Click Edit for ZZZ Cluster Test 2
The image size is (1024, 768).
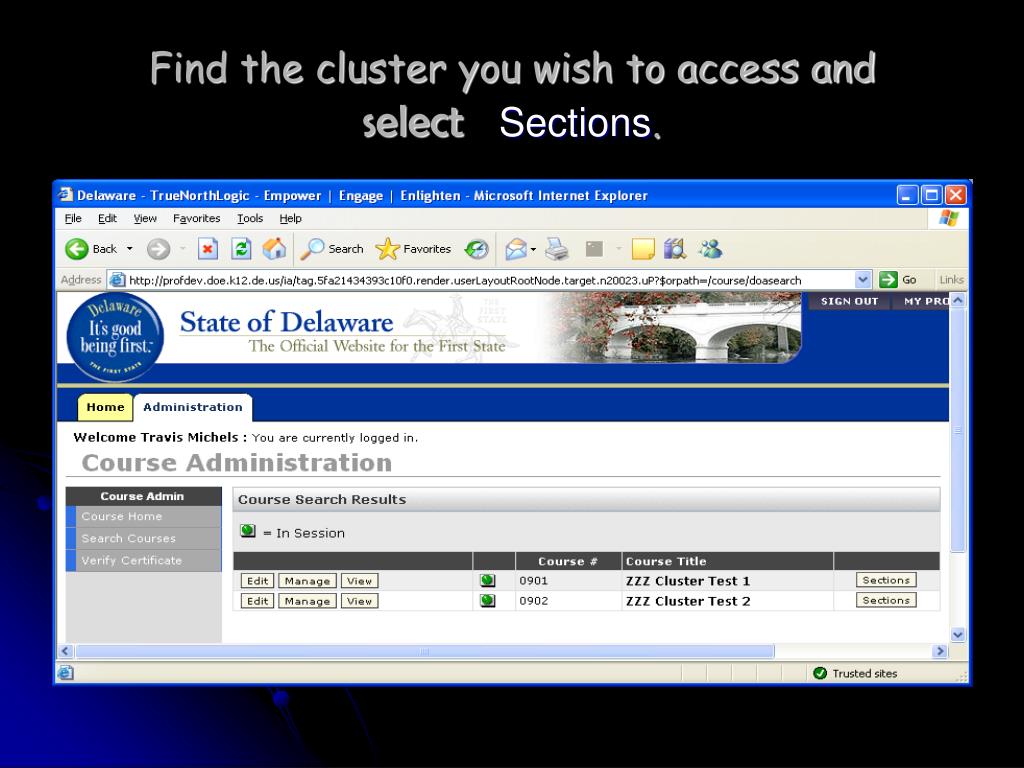click(257, 601)
